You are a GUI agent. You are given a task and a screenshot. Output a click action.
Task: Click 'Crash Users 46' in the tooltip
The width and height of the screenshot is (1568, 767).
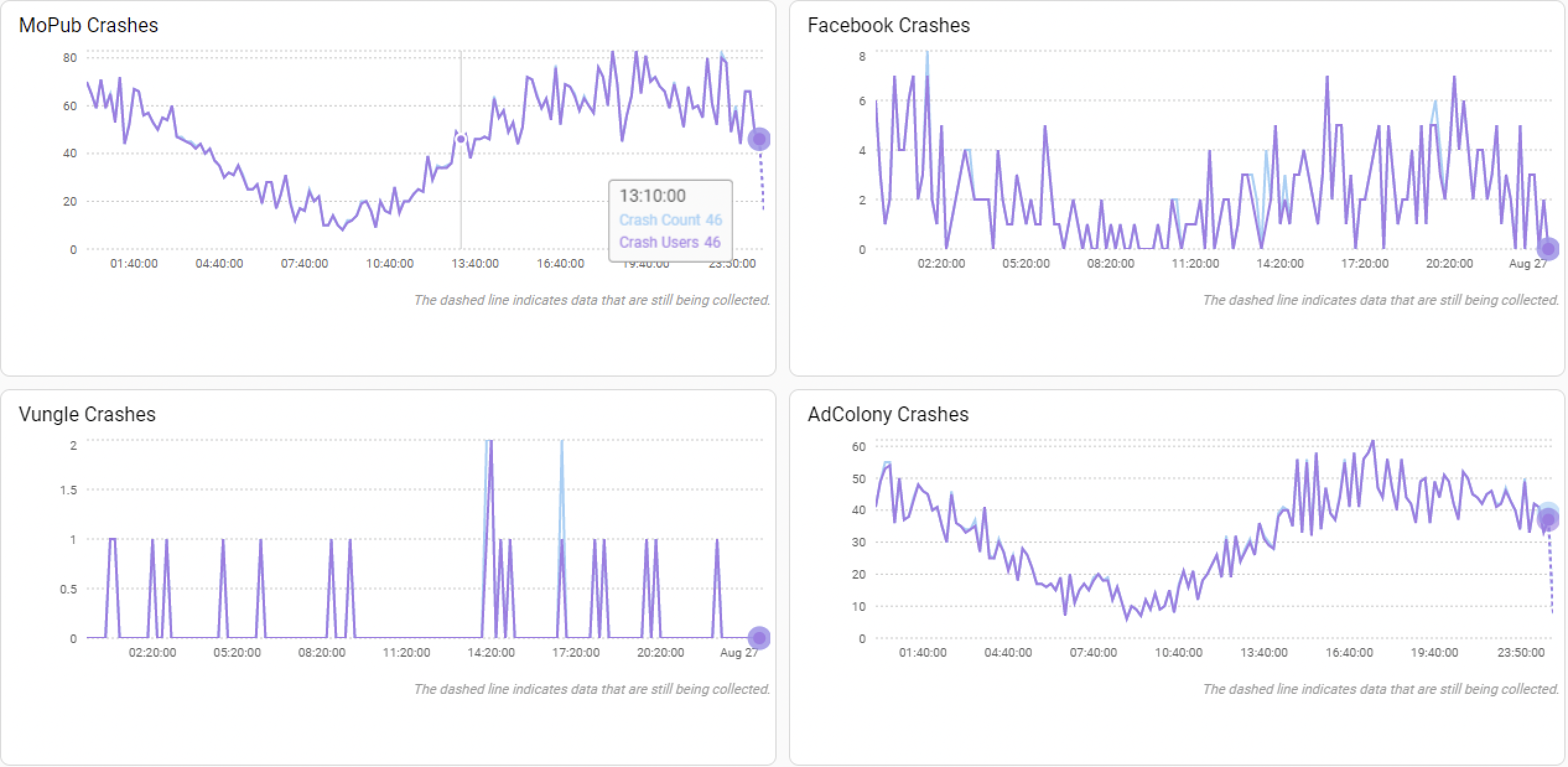click(x=670, y=242)
